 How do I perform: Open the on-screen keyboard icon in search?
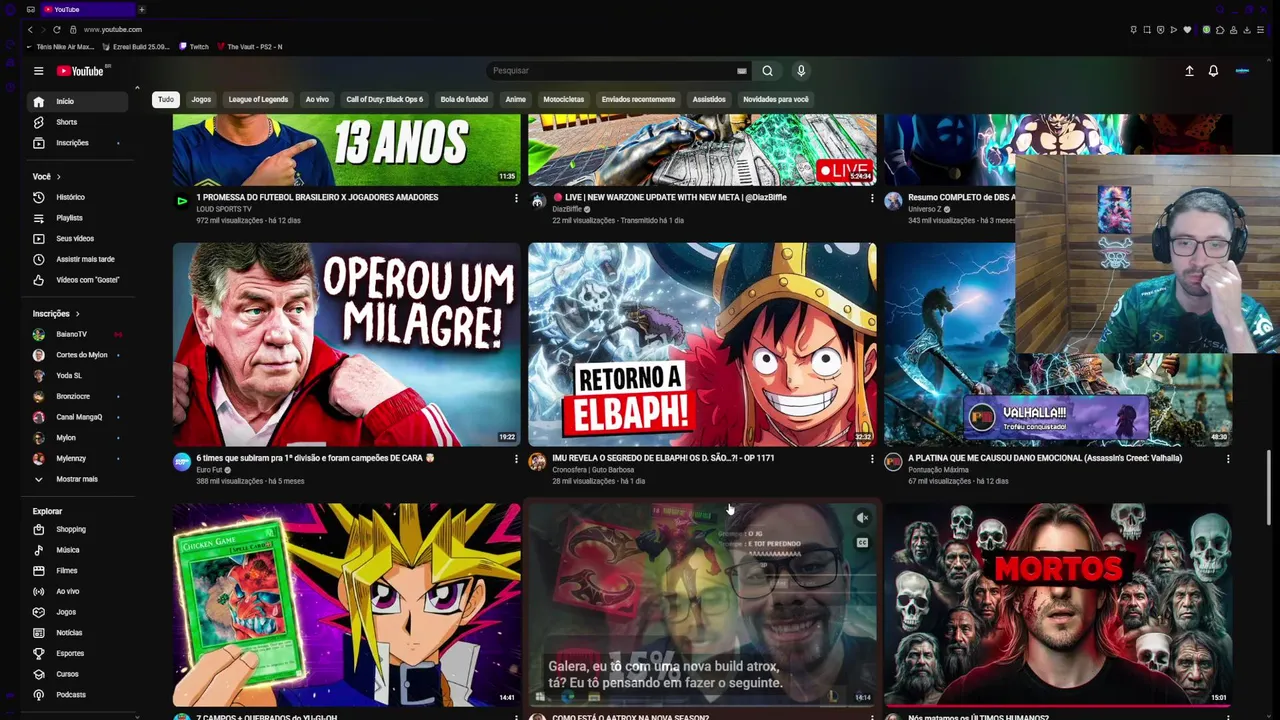[741, 71]
